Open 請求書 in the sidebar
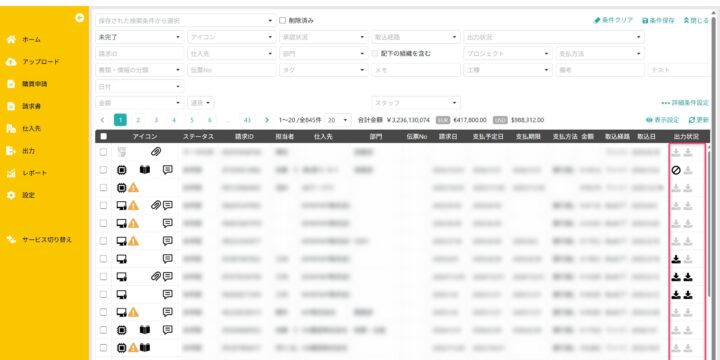Screen dimensions: 720x360 (x=32, y=106)
